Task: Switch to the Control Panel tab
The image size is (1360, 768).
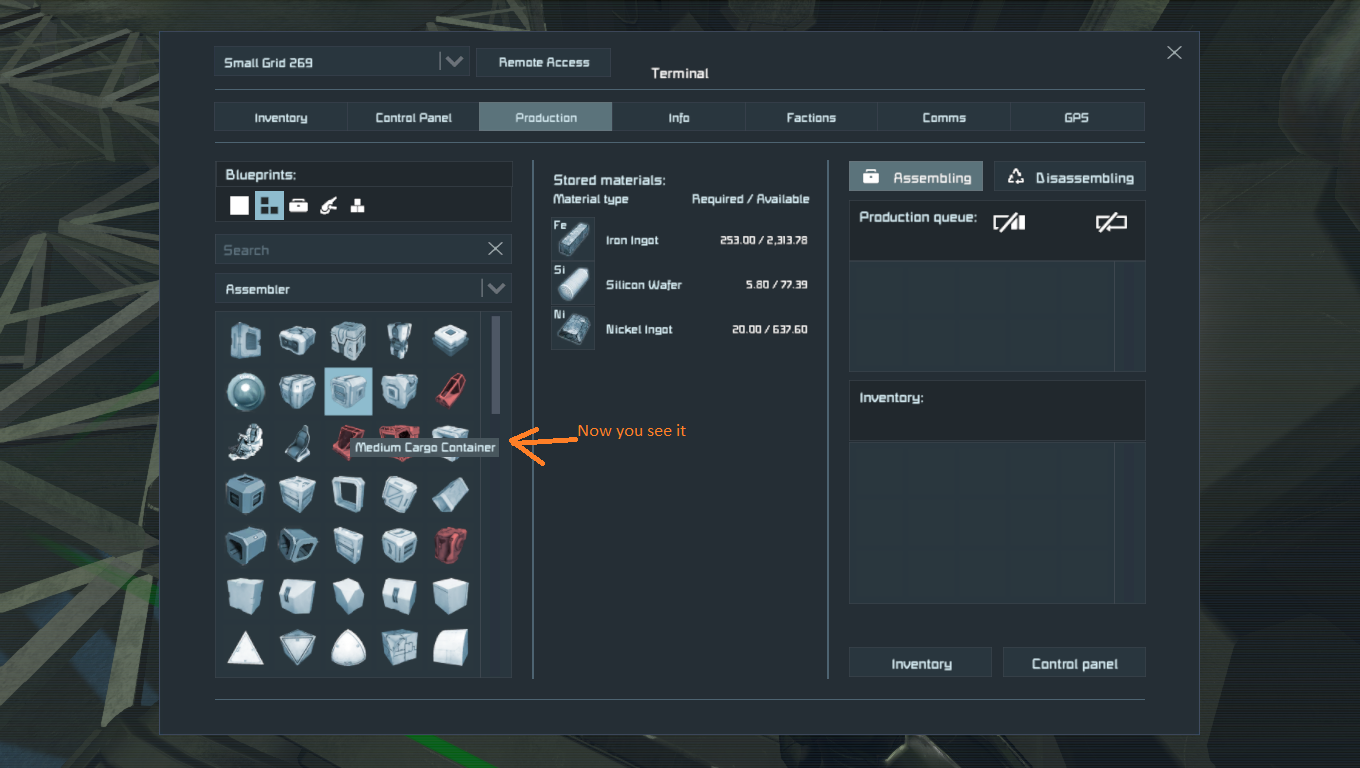Action: tap(413, 117)
